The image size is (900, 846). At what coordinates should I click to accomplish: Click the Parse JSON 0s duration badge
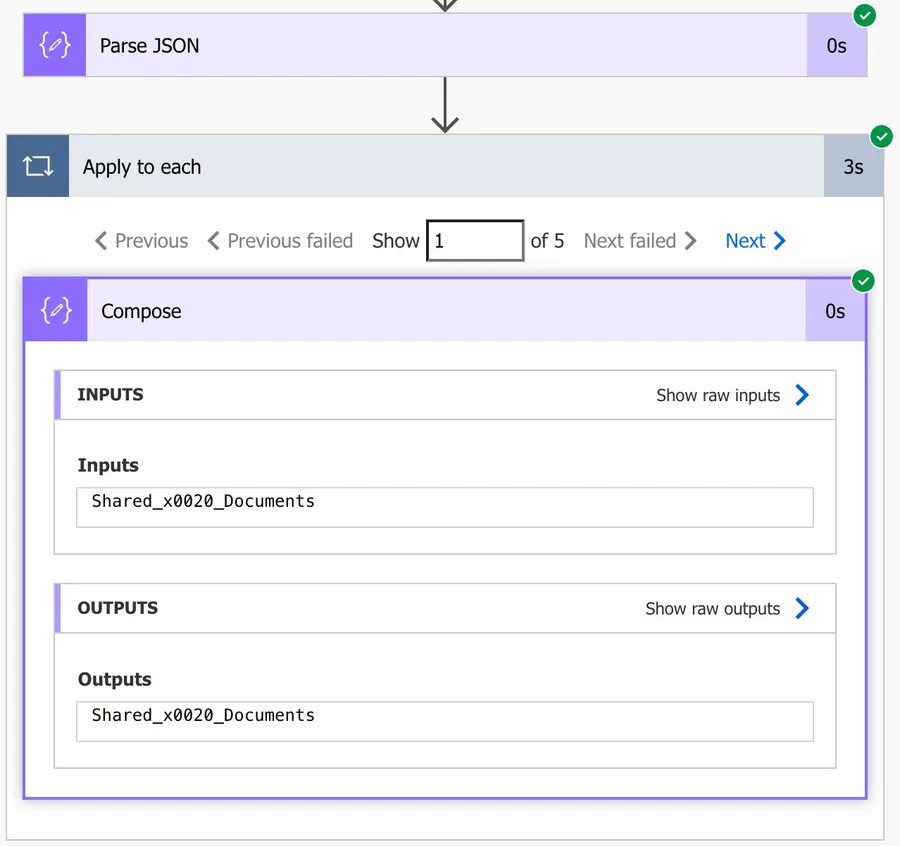[x=836, y=46]
